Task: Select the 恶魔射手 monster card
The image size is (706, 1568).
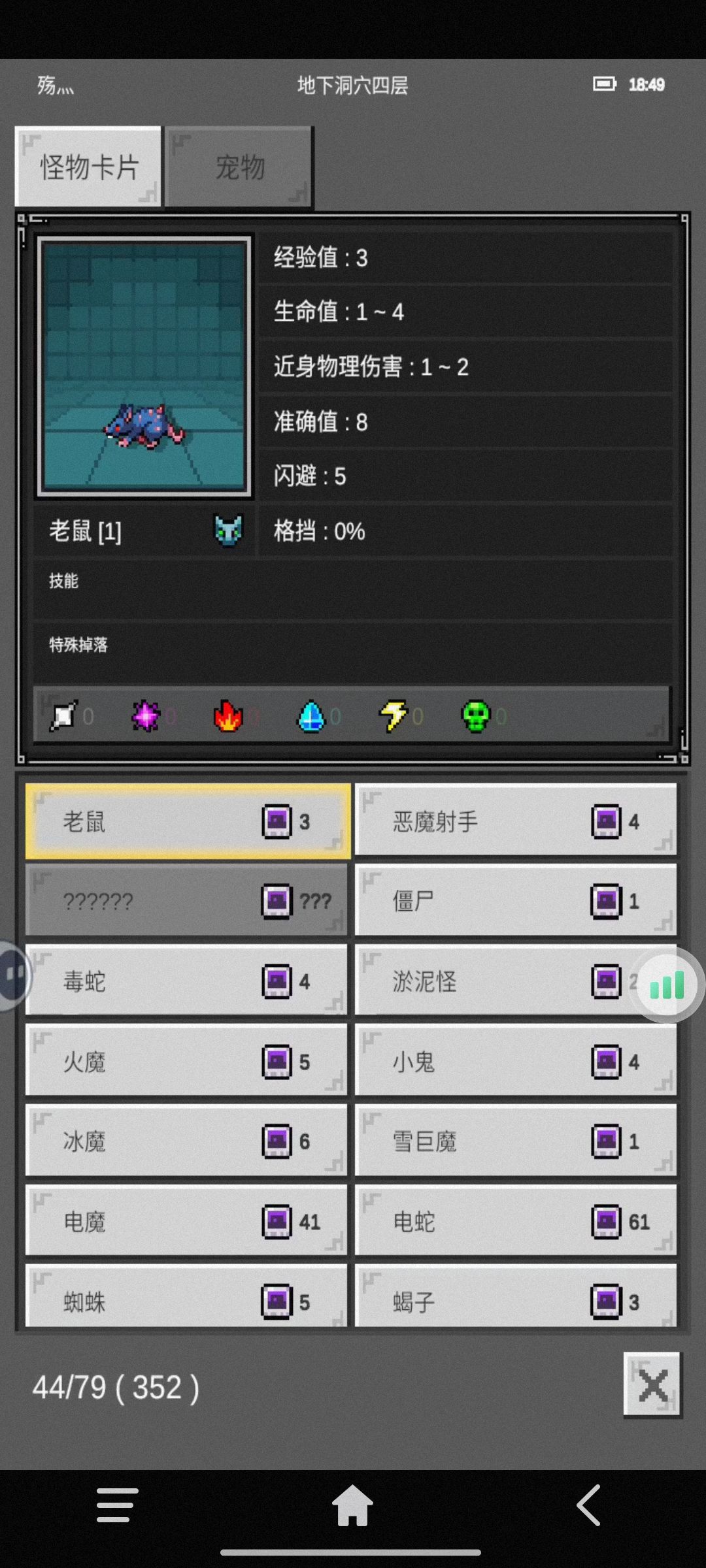Action: click(x=516, y=821)
